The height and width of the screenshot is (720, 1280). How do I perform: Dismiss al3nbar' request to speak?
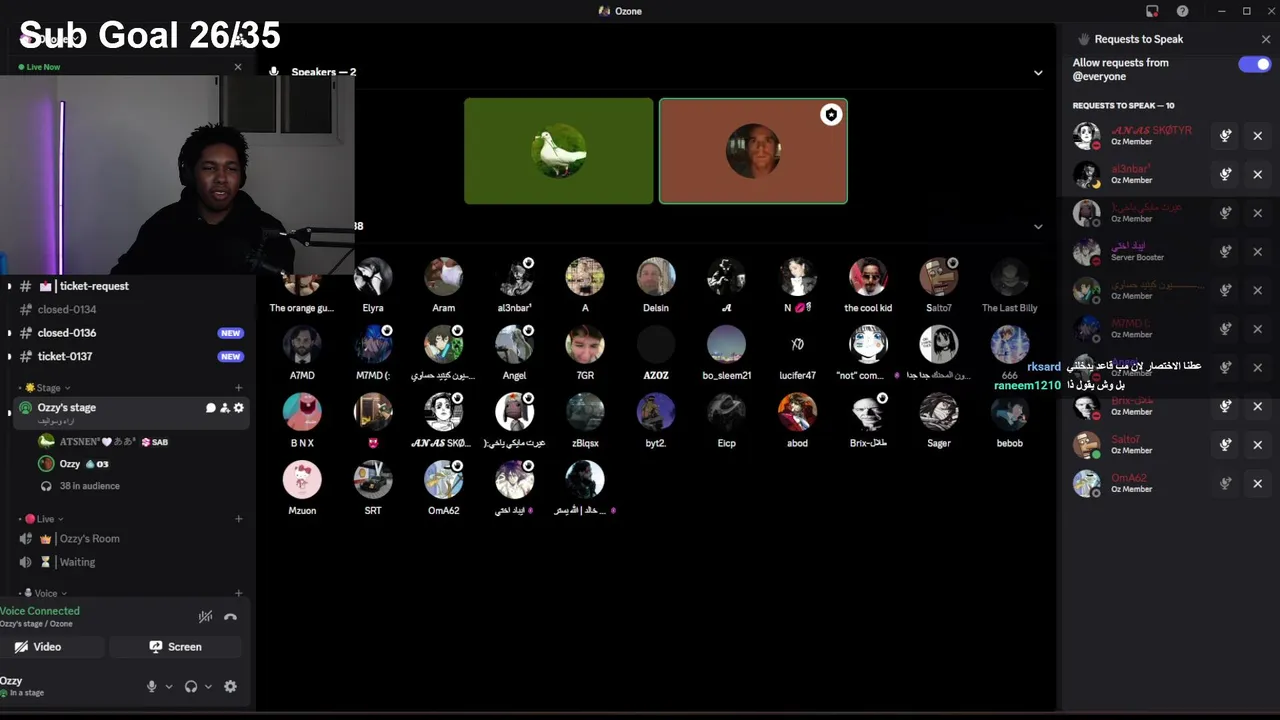point(1258,174)
